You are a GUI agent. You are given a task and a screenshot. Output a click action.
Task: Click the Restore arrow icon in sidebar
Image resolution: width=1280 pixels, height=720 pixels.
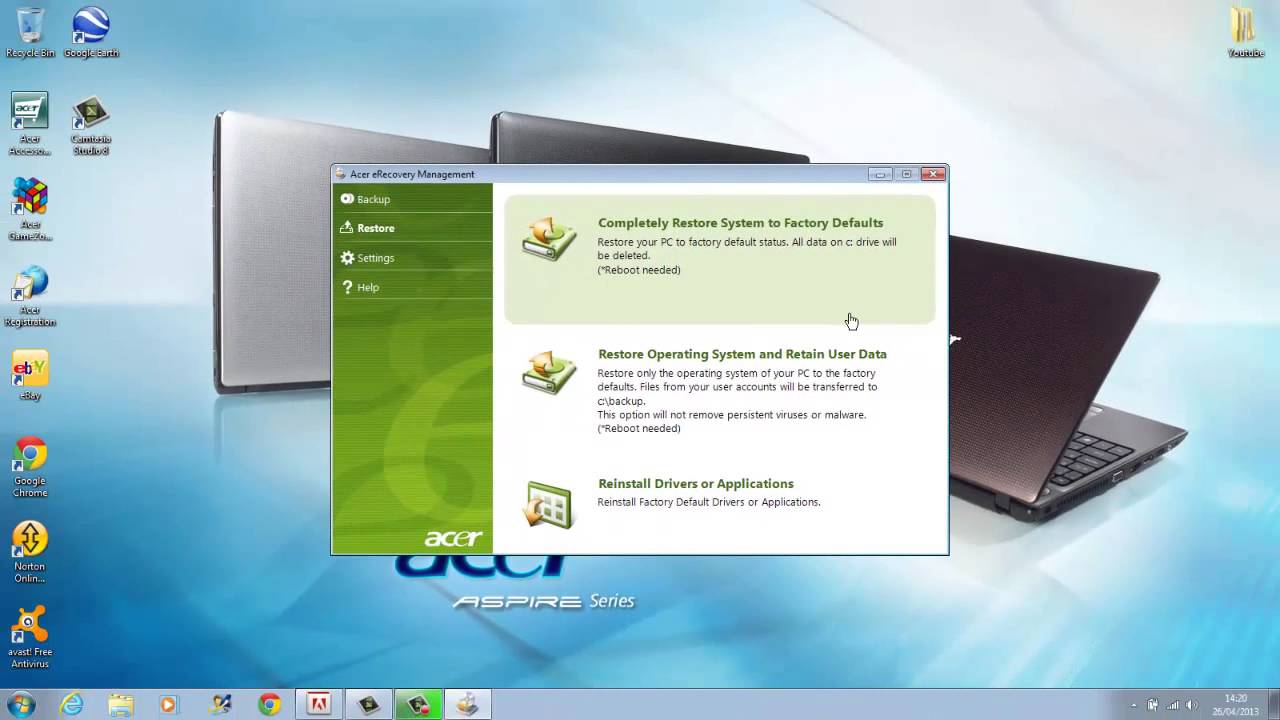(347, 228)
